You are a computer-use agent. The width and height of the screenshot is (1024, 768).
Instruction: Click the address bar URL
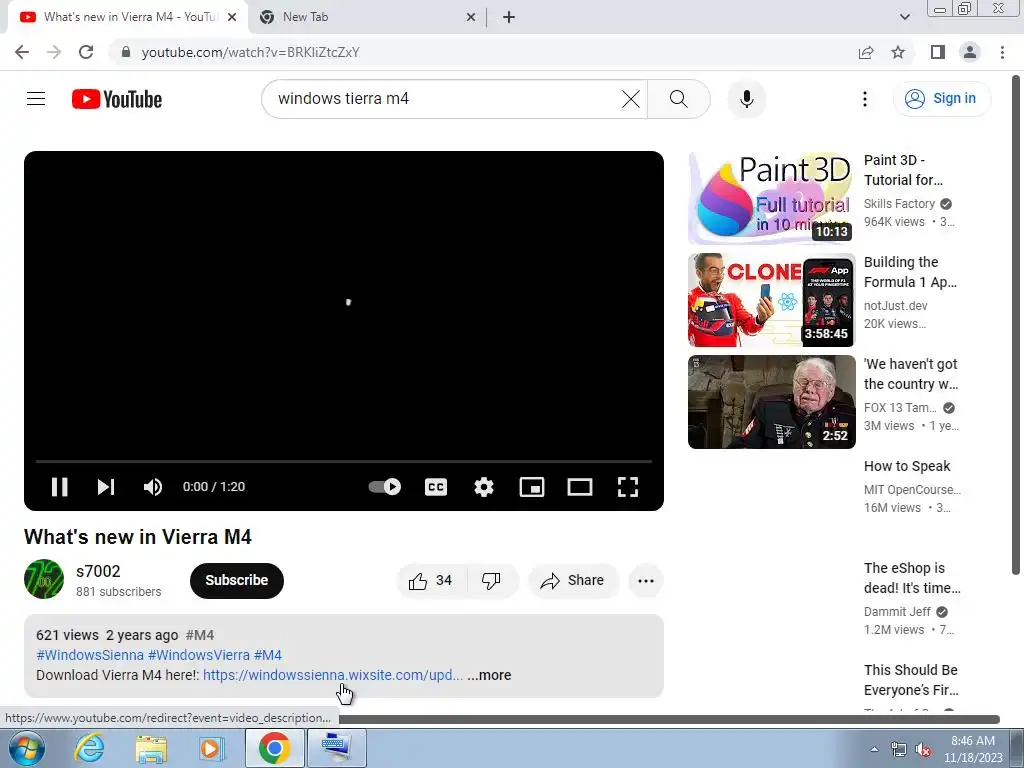point(250,52)
